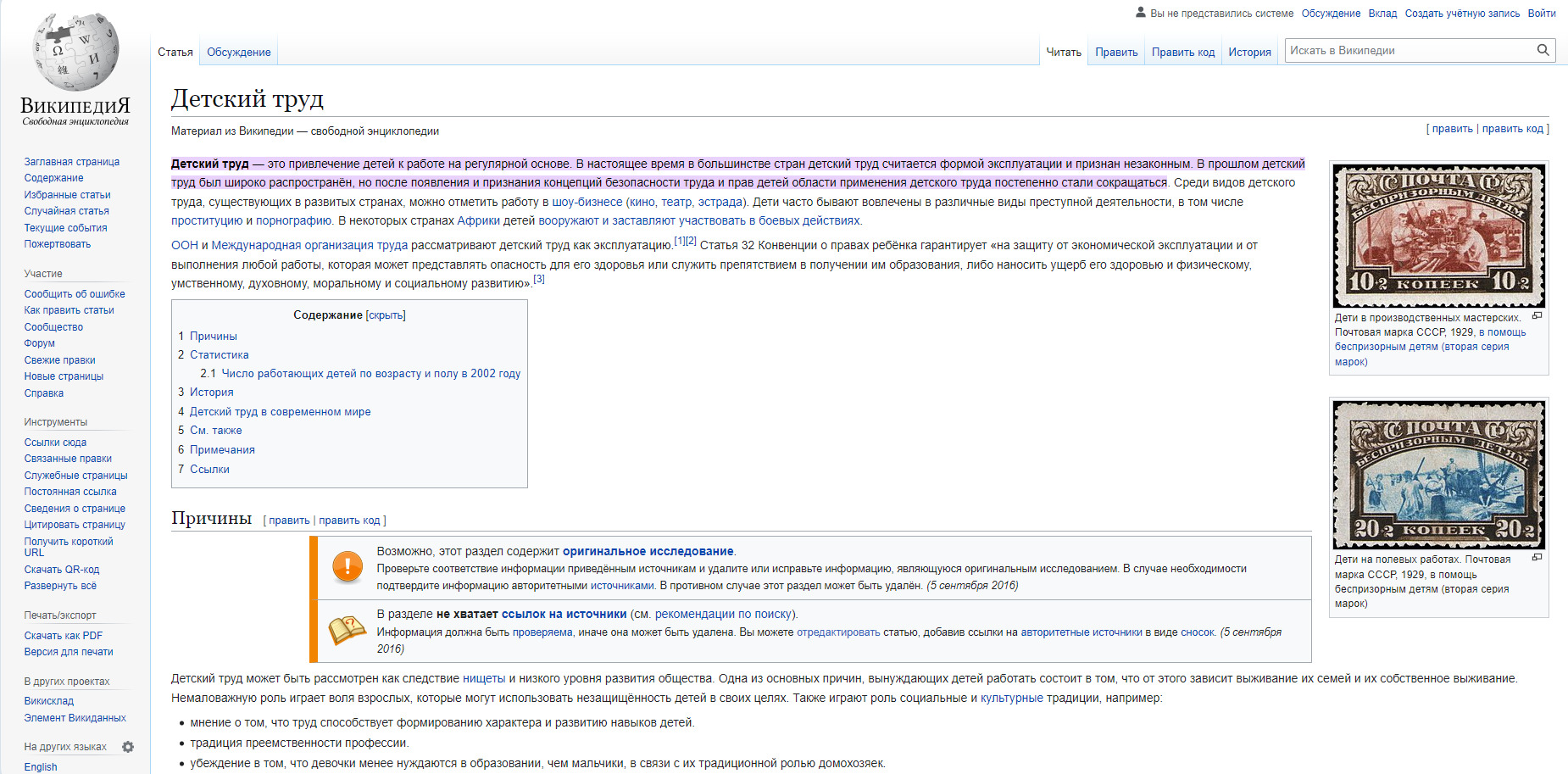Viewport: 1568px width, 774px height.
Task: Enlarge the 10 kopeck stamp image
Action: [1537, 316]
